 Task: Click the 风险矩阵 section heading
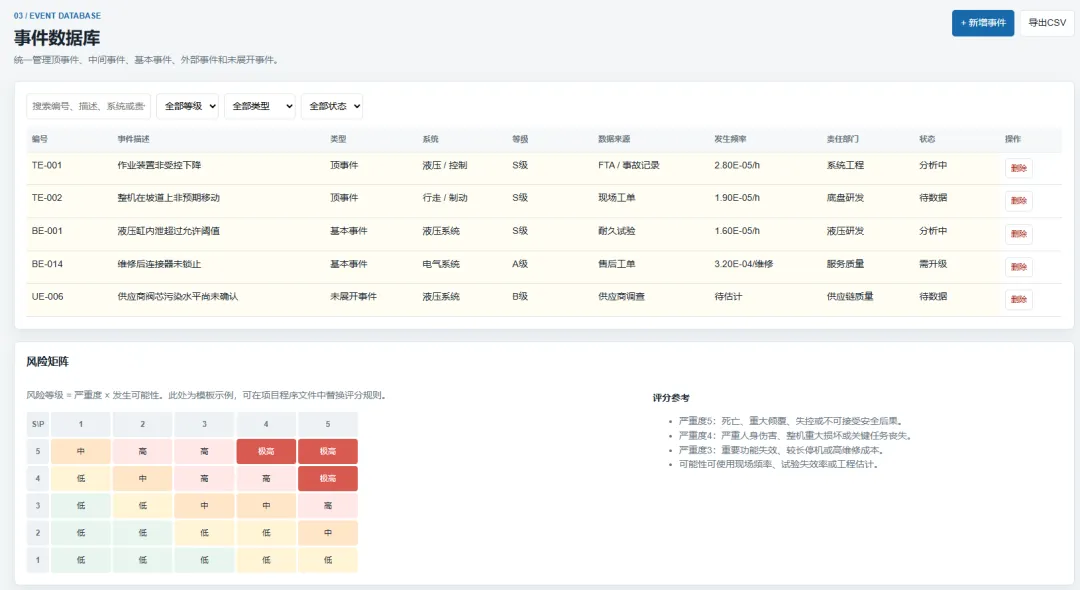(48, 361)
